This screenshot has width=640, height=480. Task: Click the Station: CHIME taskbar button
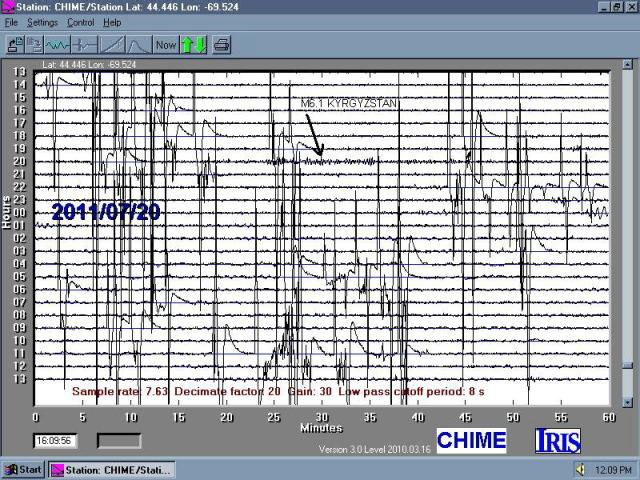tap(112, 469)
